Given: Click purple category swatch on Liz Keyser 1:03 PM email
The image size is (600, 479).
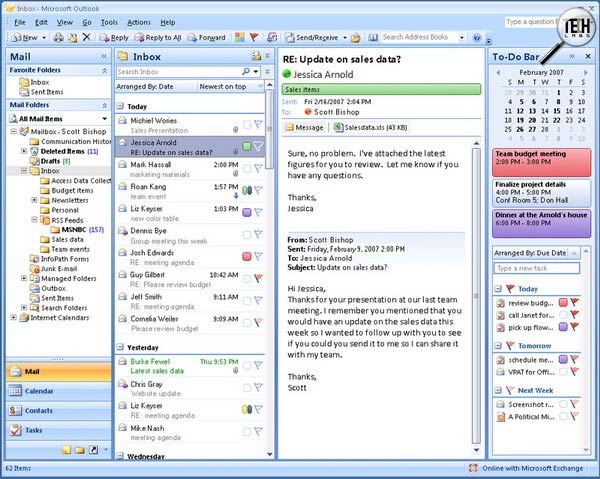Looking at the screenshot, I should click(247, 212).
